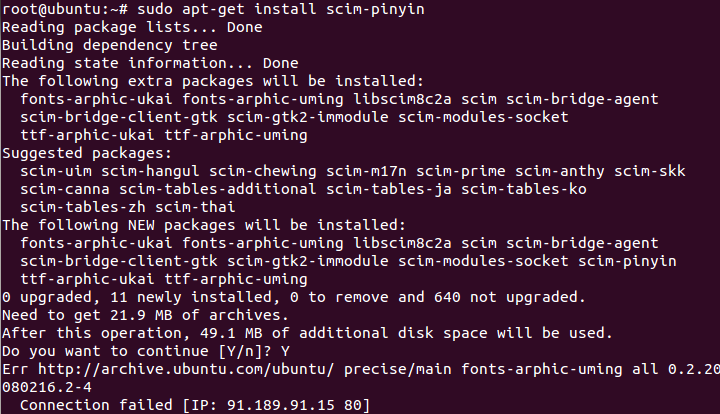Click 'scim-canna' in the suggested packages
The height and width of the screenshot is (414, 720).
point(65,189)
